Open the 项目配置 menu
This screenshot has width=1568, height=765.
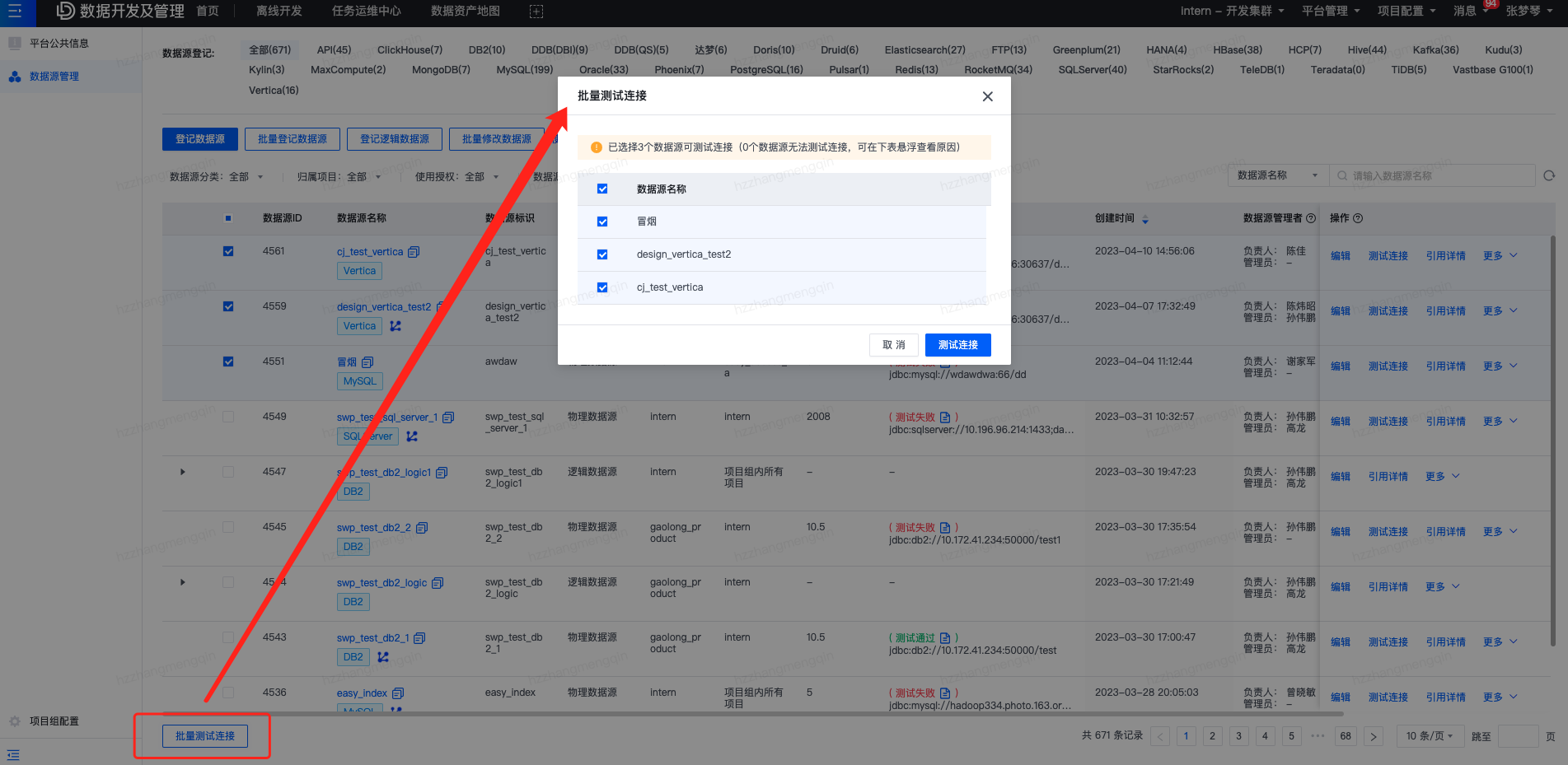(1407, 12)
